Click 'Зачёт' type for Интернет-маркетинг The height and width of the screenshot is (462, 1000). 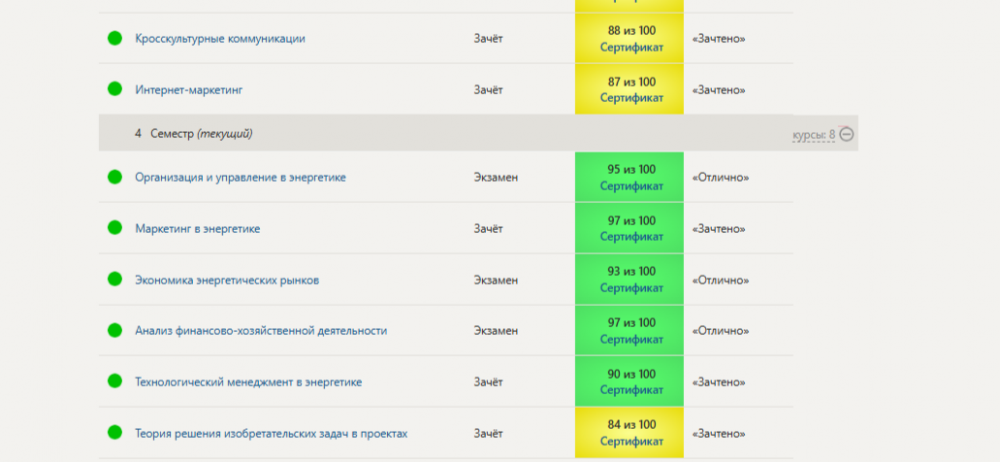click(x=488, y=89)
